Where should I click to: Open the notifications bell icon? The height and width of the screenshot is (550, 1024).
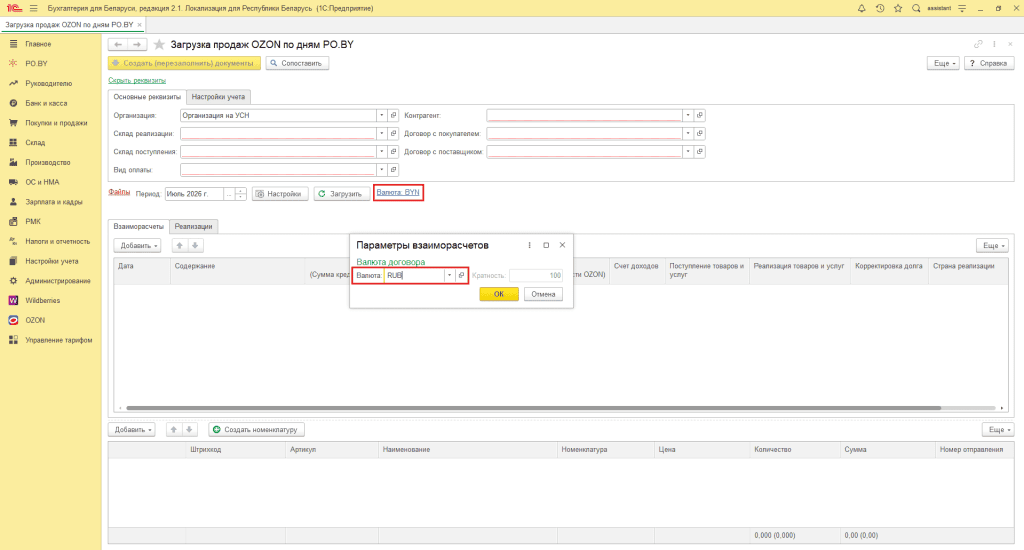point(861,8)
